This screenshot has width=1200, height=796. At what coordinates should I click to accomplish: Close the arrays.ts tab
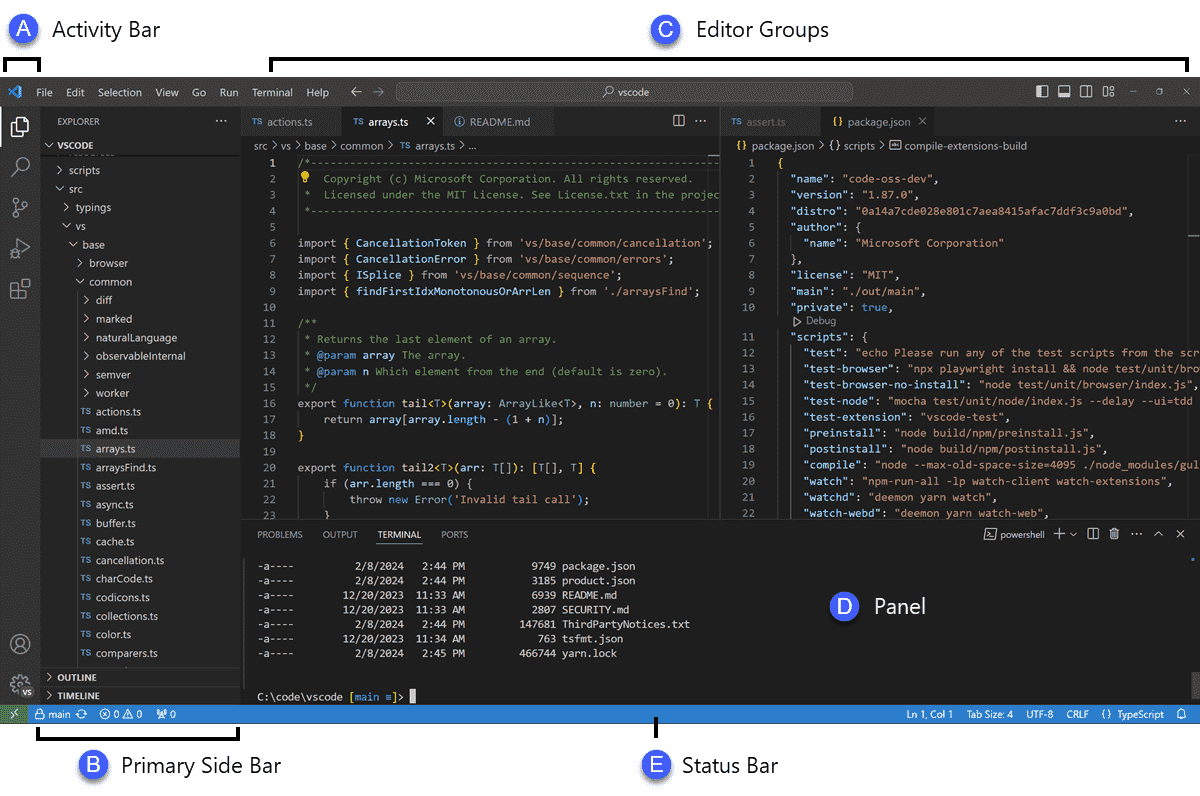pyautogui.click(x=431, y=121)
